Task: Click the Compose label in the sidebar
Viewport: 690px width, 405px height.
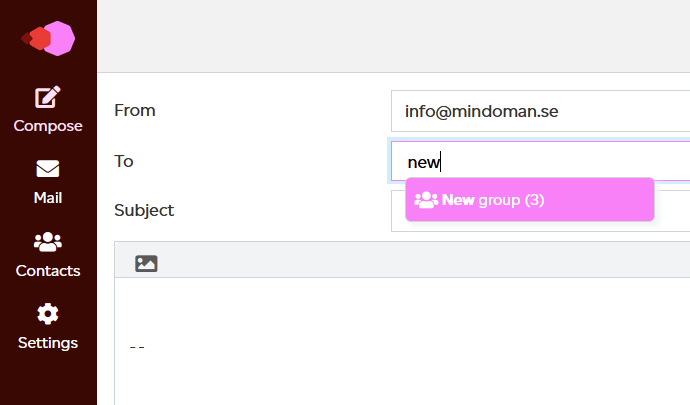Action: point(48,126)
